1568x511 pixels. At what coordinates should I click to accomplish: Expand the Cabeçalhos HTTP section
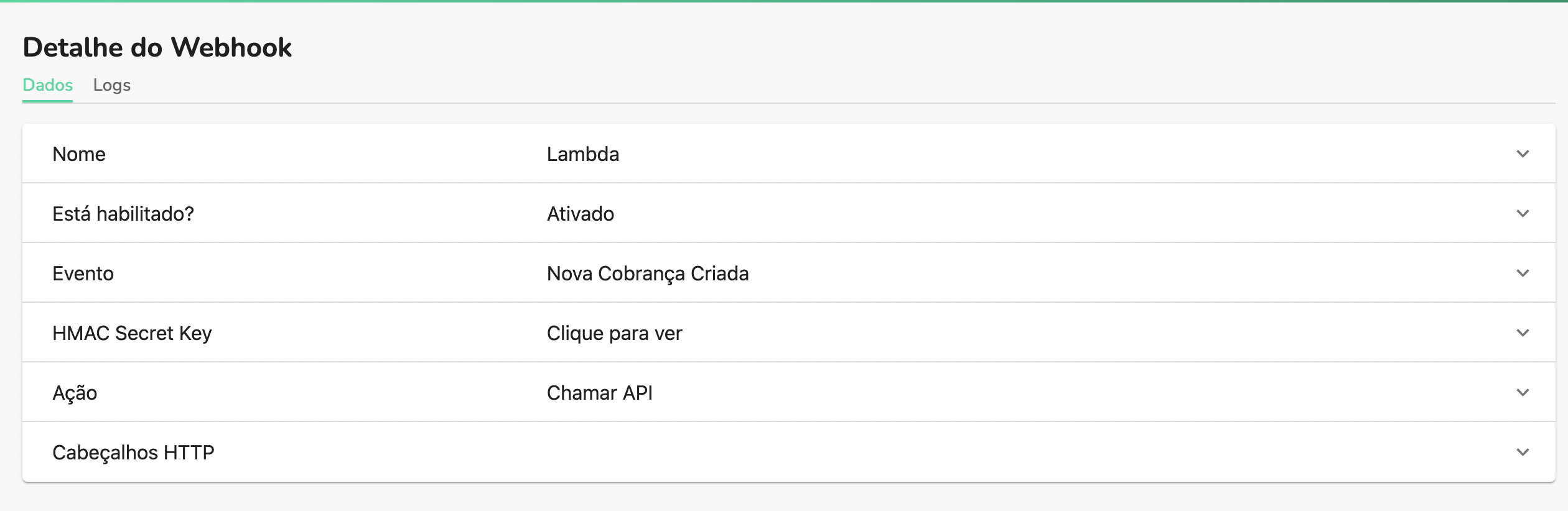coord(1524,452)
